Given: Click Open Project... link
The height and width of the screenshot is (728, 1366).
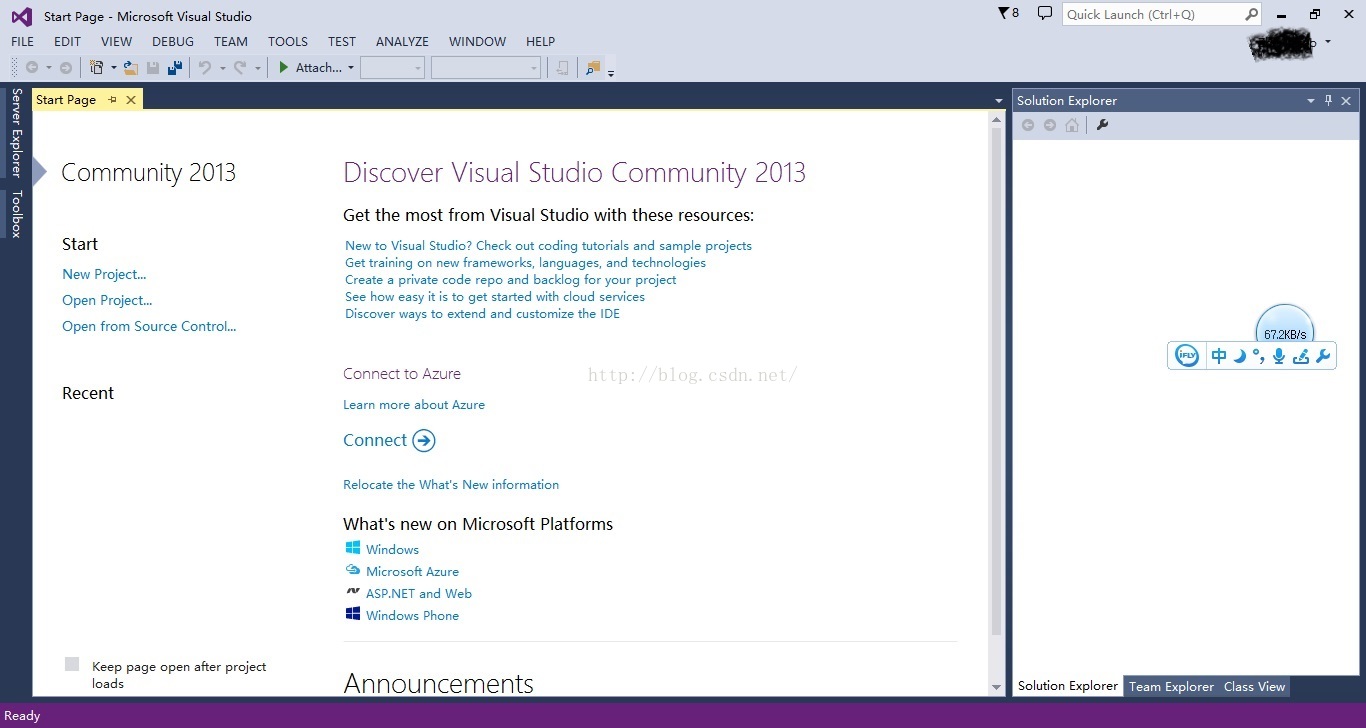Looking at the screenshot, I should (x=107, y=300).
